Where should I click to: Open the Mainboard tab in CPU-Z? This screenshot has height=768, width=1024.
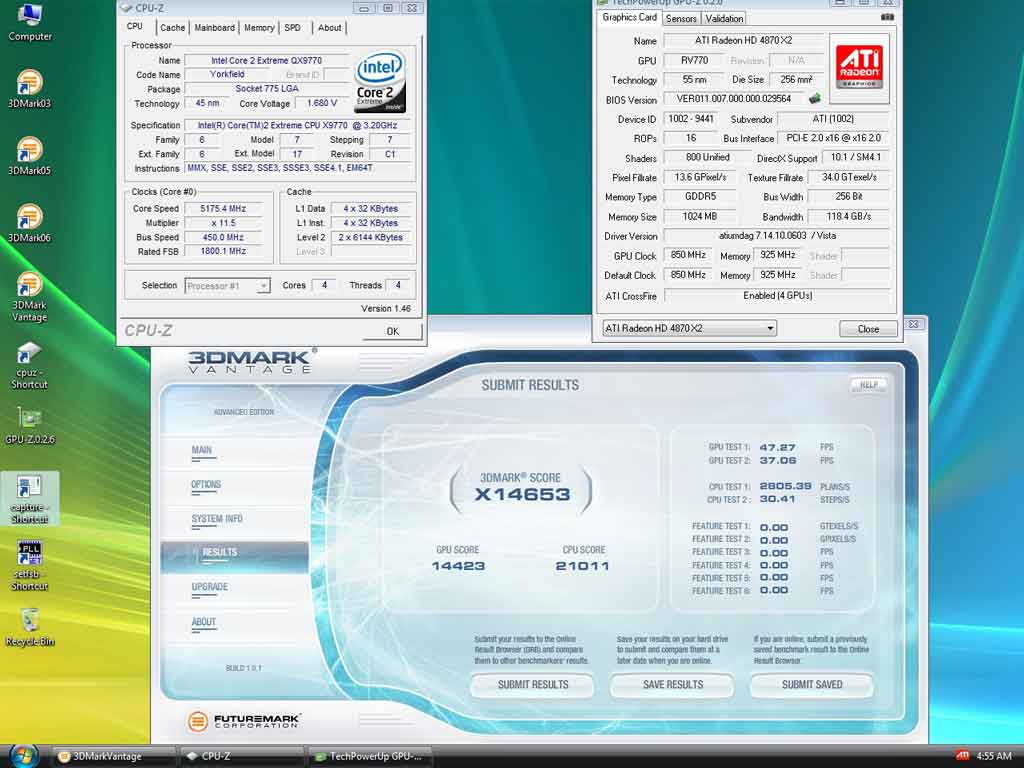[214, 27]
